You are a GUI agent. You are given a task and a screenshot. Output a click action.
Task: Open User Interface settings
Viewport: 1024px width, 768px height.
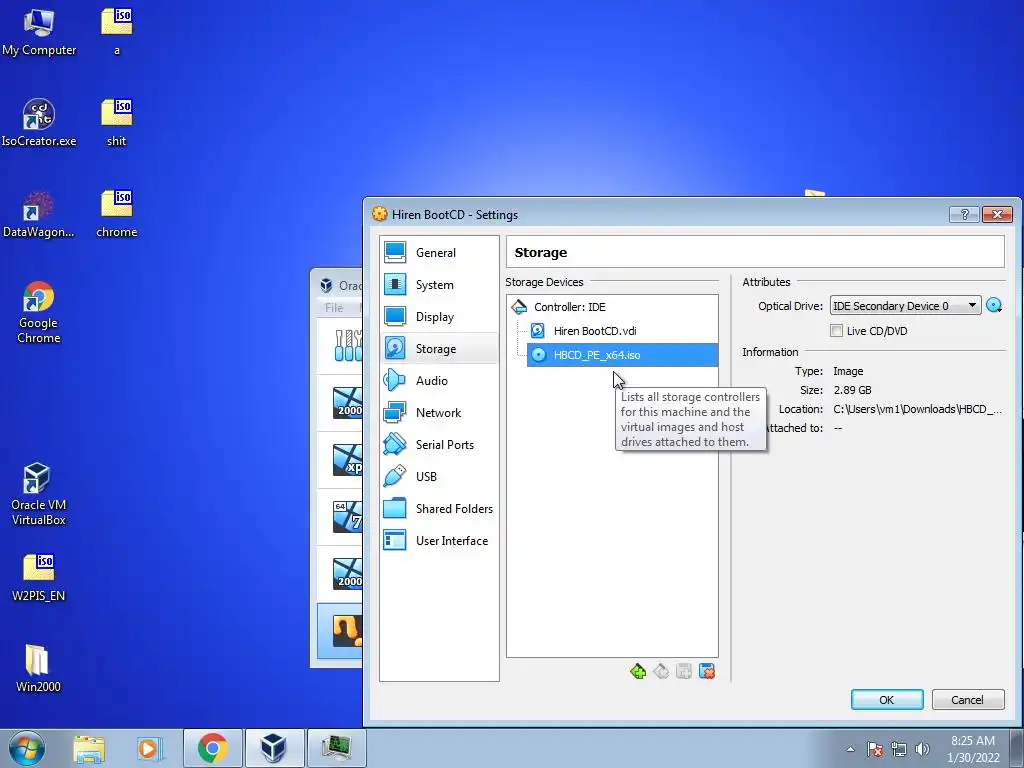tap(439, 540)
